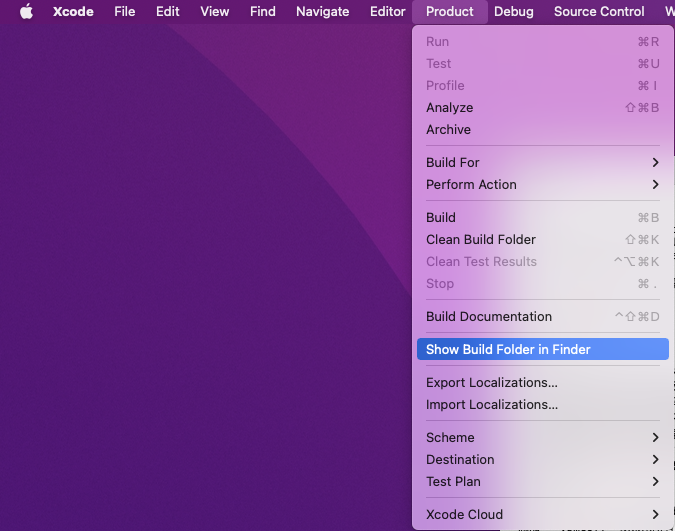Close the open Product menu
This screenshot has height=531, width=675.
[x=449, y=12]
